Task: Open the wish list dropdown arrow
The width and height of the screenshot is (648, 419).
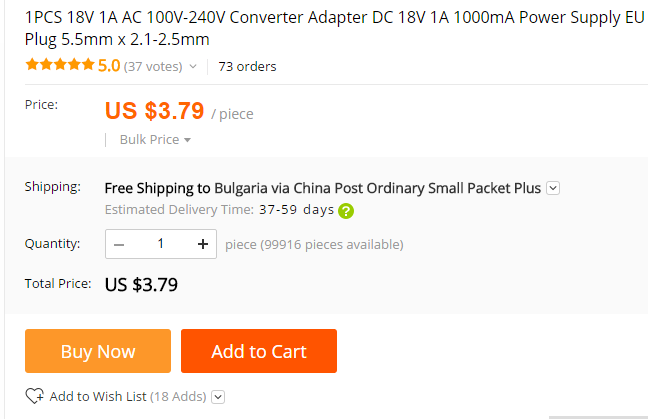Action: coord(219,397)
